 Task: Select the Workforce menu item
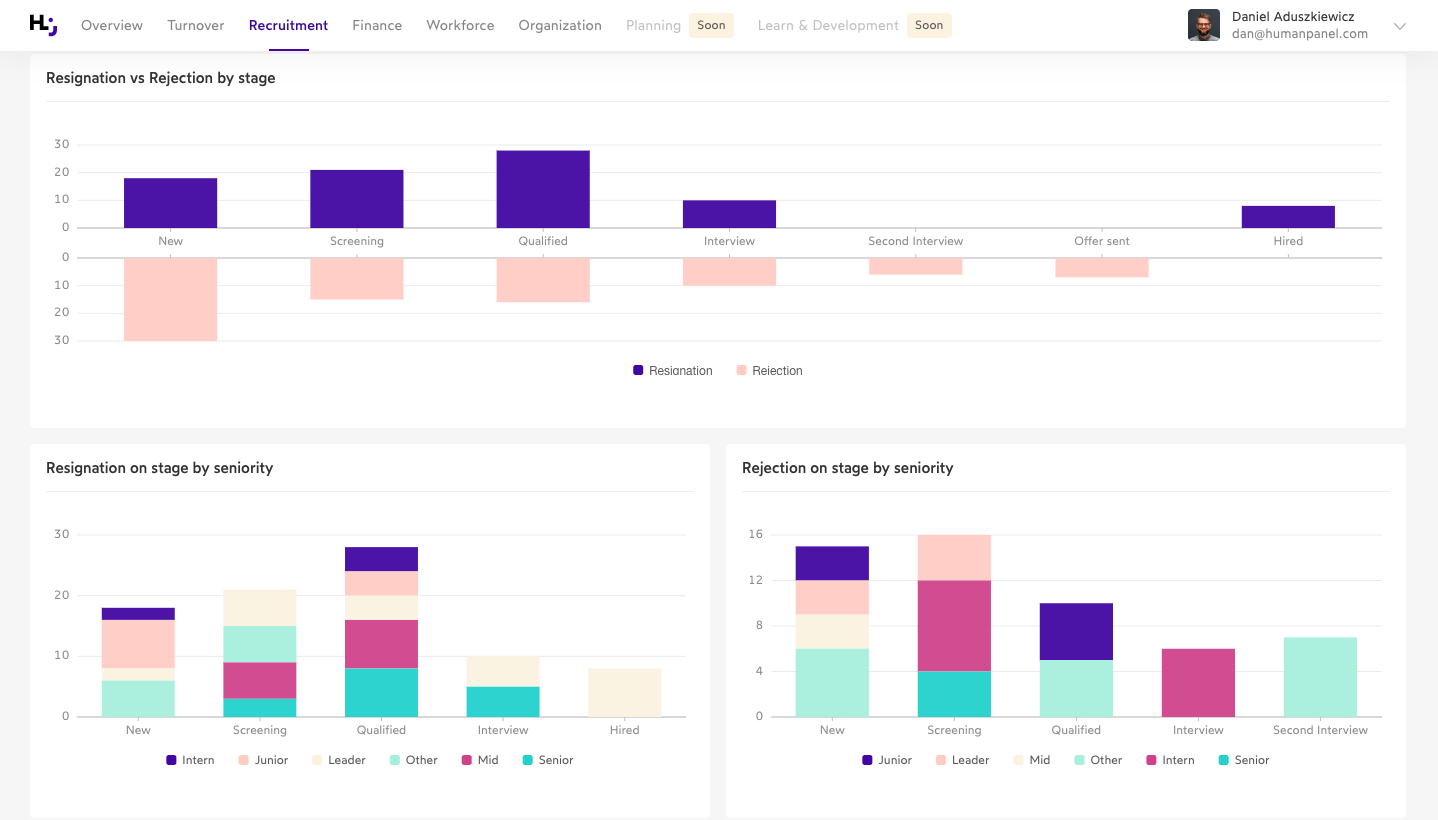coord(460,25)
